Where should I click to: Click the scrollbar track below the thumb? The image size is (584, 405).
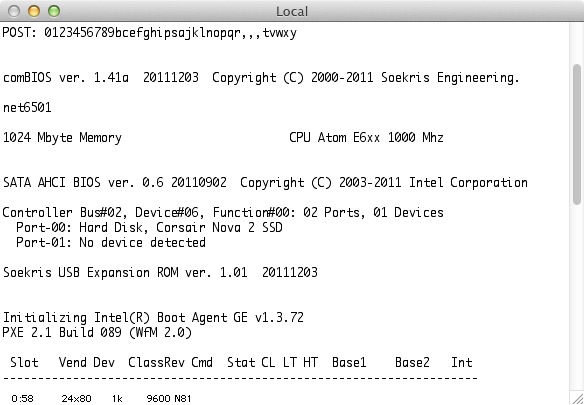tap(577, 296)
